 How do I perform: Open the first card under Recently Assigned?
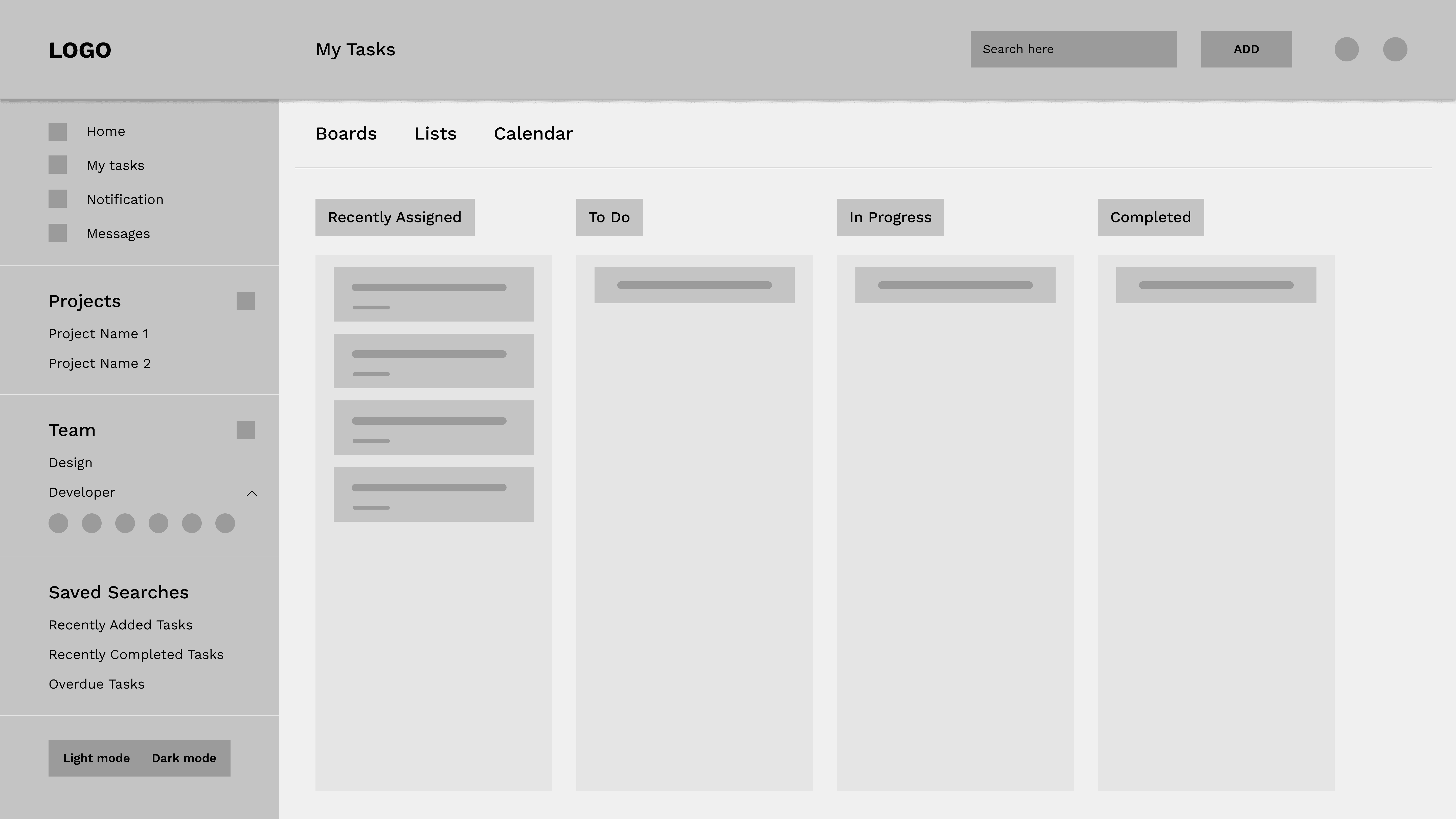434,294
